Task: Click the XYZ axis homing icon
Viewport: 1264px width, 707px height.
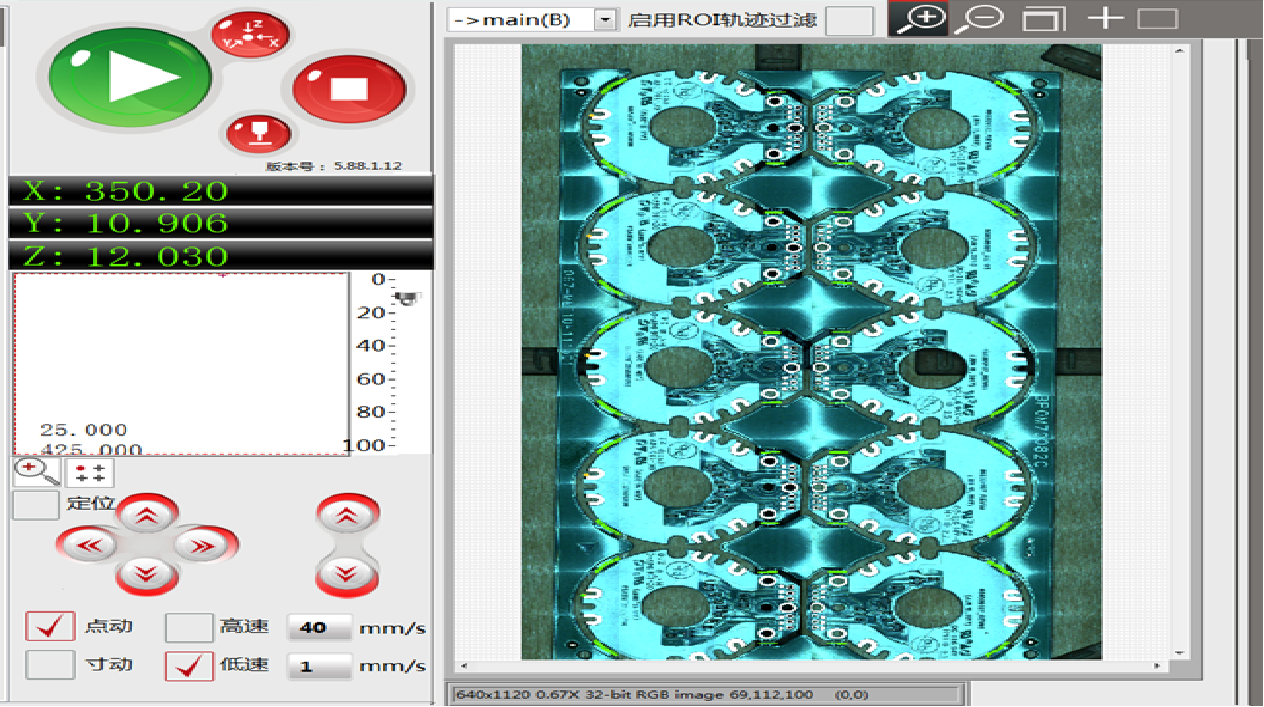Action: (249, 35)
